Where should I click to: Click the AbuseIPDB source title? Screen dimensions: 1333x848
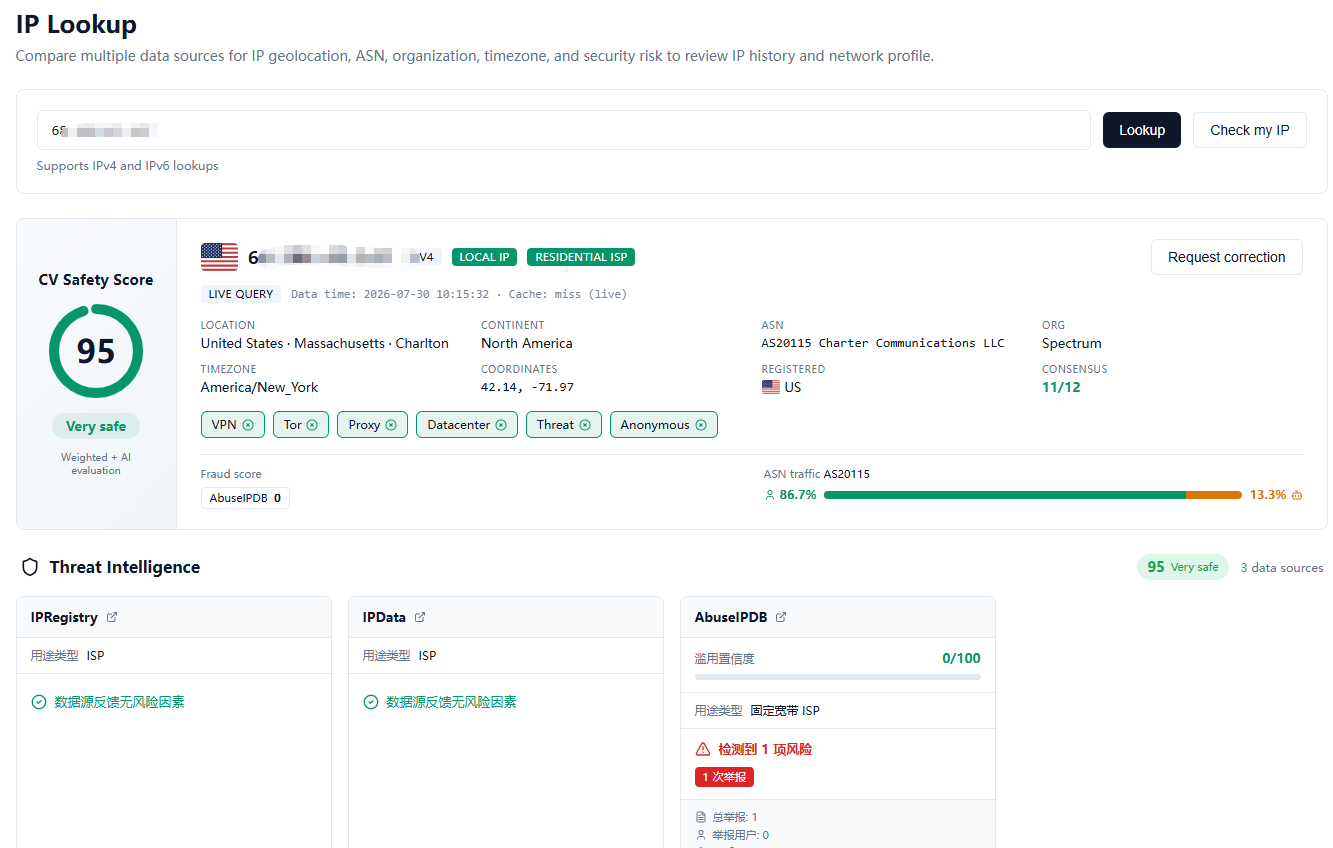731,617
